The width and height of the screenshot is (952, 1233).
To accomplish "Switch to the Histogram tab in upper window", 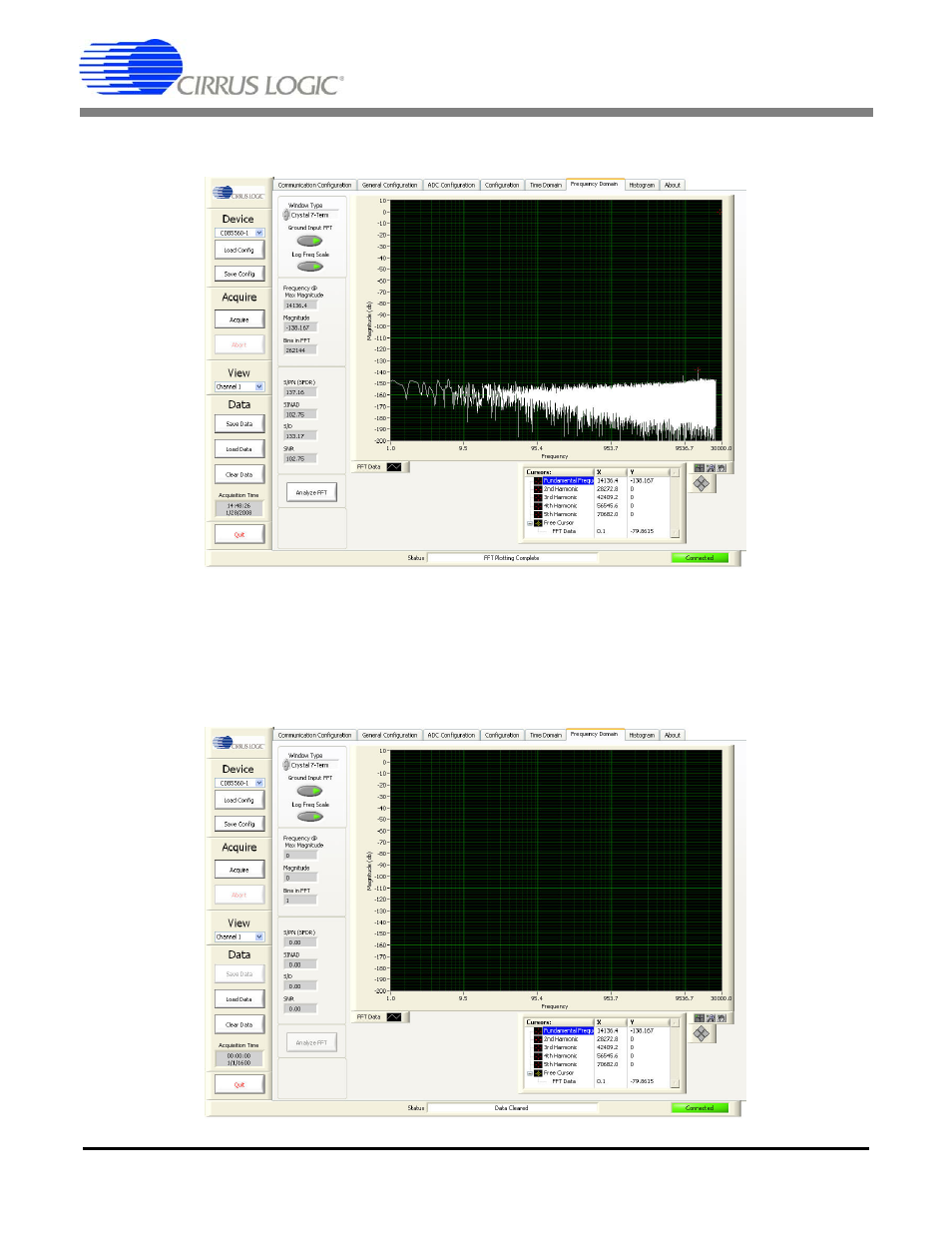I will pos(642,185).
